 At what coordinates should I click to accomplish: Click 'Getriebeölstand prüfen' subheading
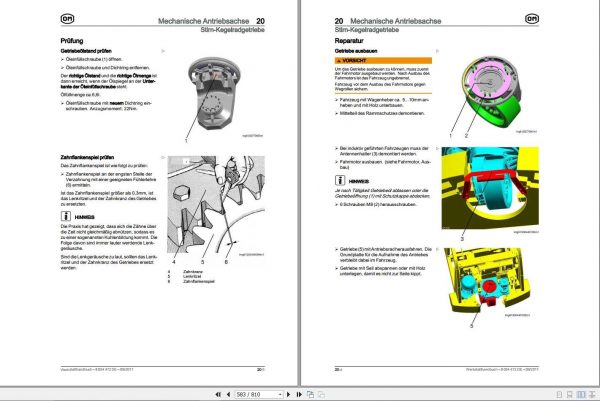(x=86, y=51)
